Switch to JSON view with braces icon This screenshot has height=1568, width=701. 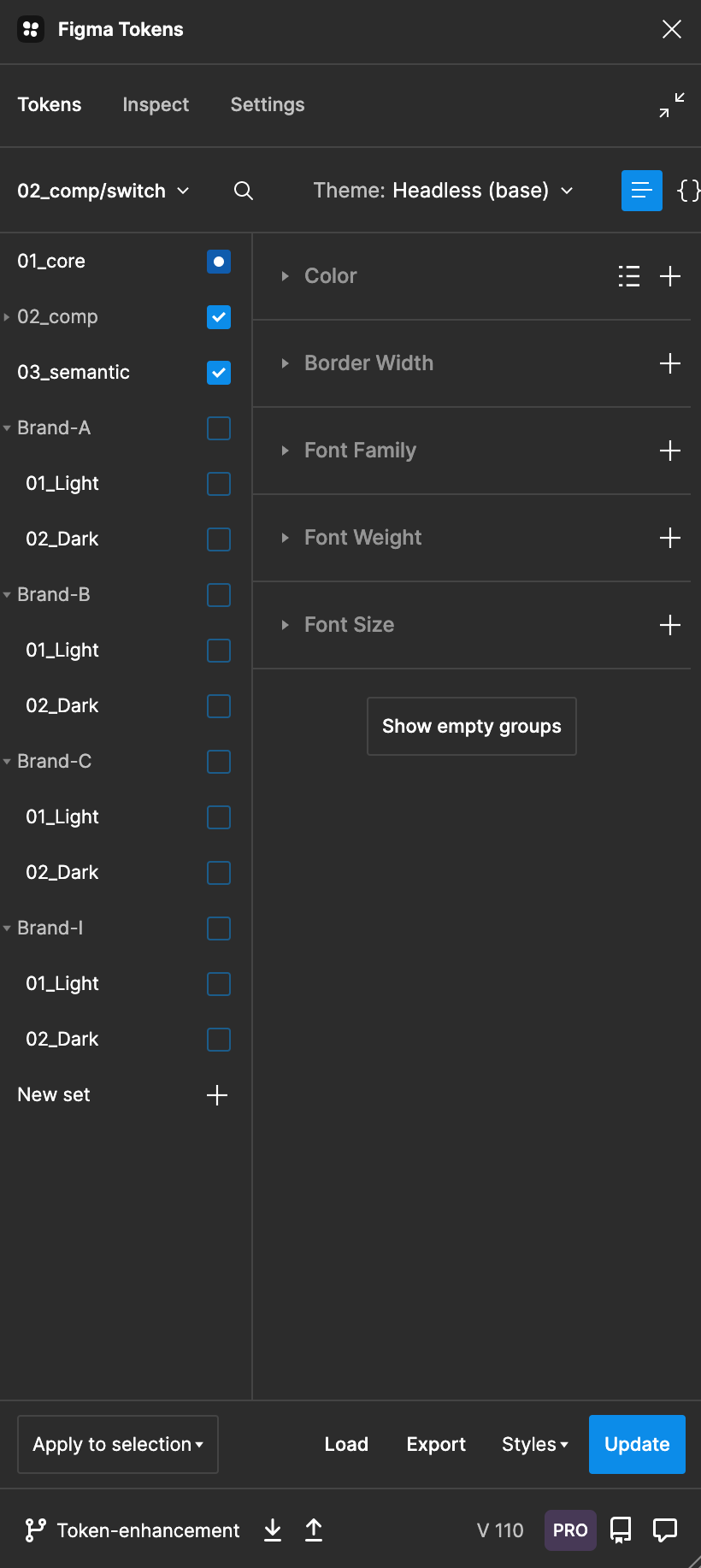coord(688,191)
